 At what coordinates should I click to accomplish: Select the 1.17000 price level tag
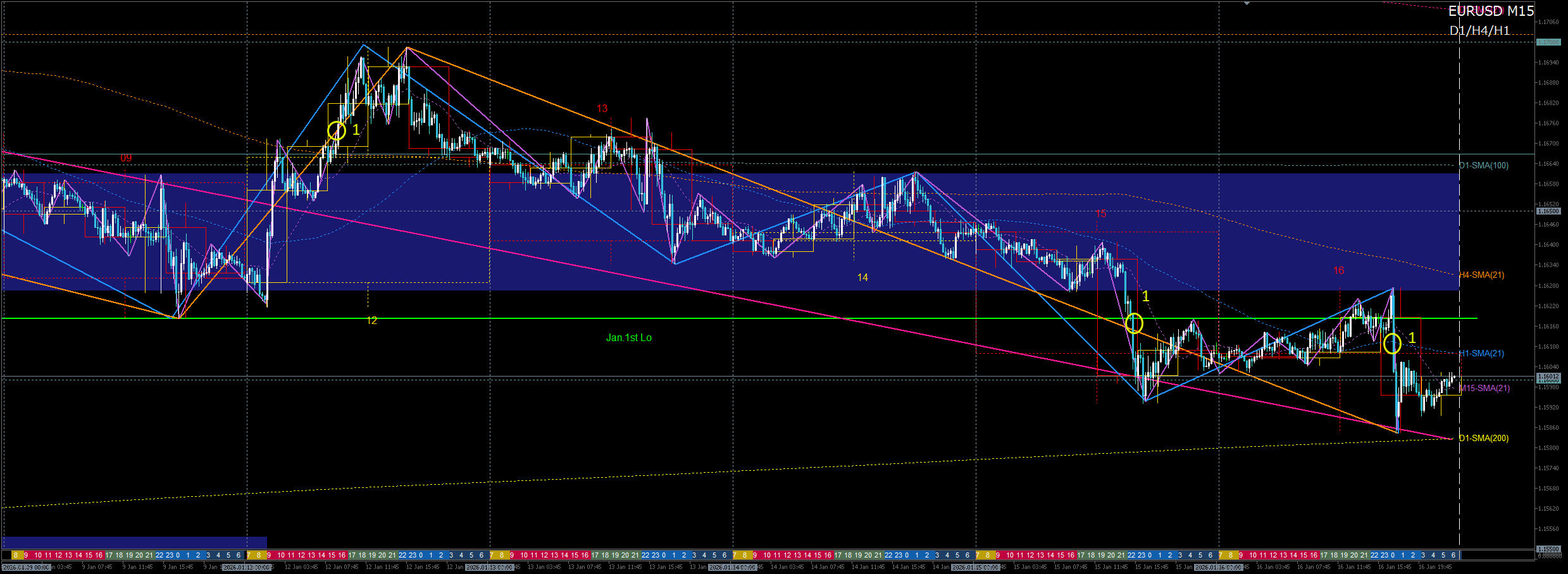click(x=1548, y=42)
